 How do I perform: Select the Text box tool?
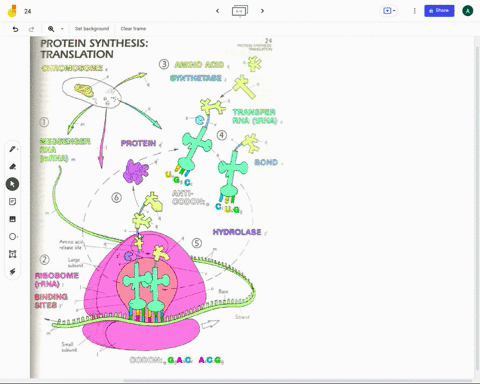pyautogui.click(x=13, y=254)
